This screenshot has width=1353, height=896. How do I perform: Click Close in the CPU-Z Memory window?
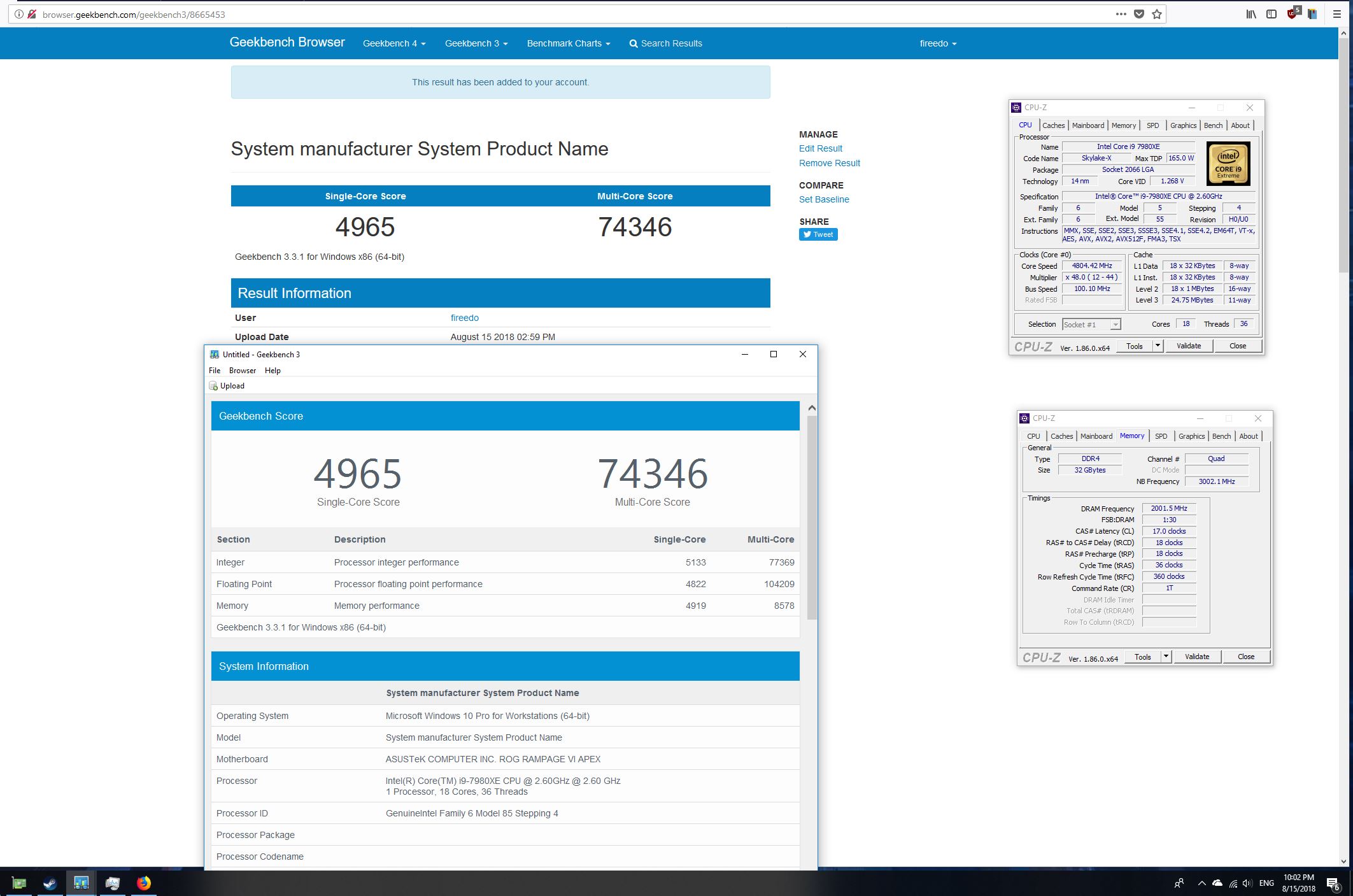(1246, 657)
